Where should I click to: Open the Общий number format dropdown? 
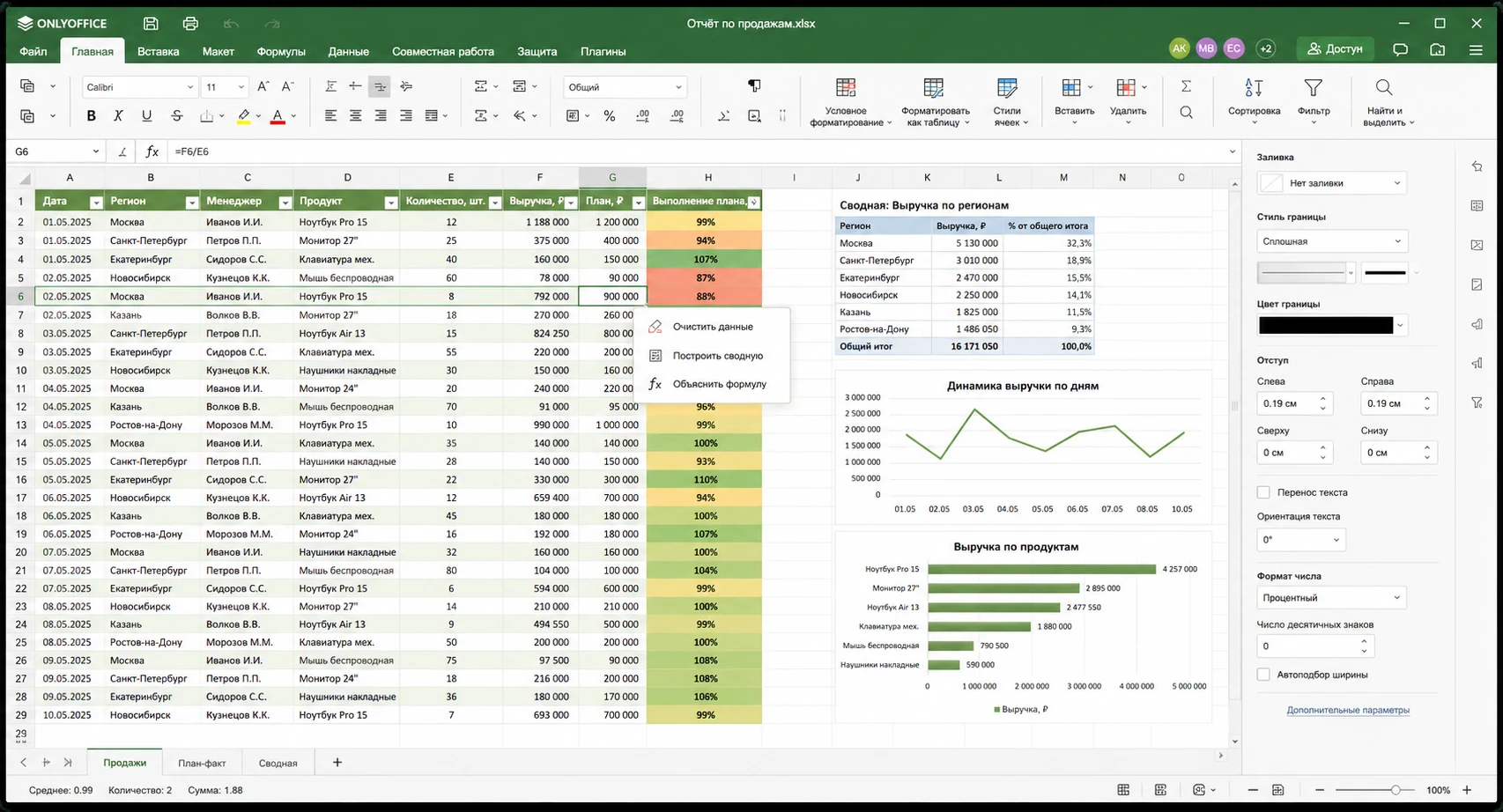click(x=625, y=87)
